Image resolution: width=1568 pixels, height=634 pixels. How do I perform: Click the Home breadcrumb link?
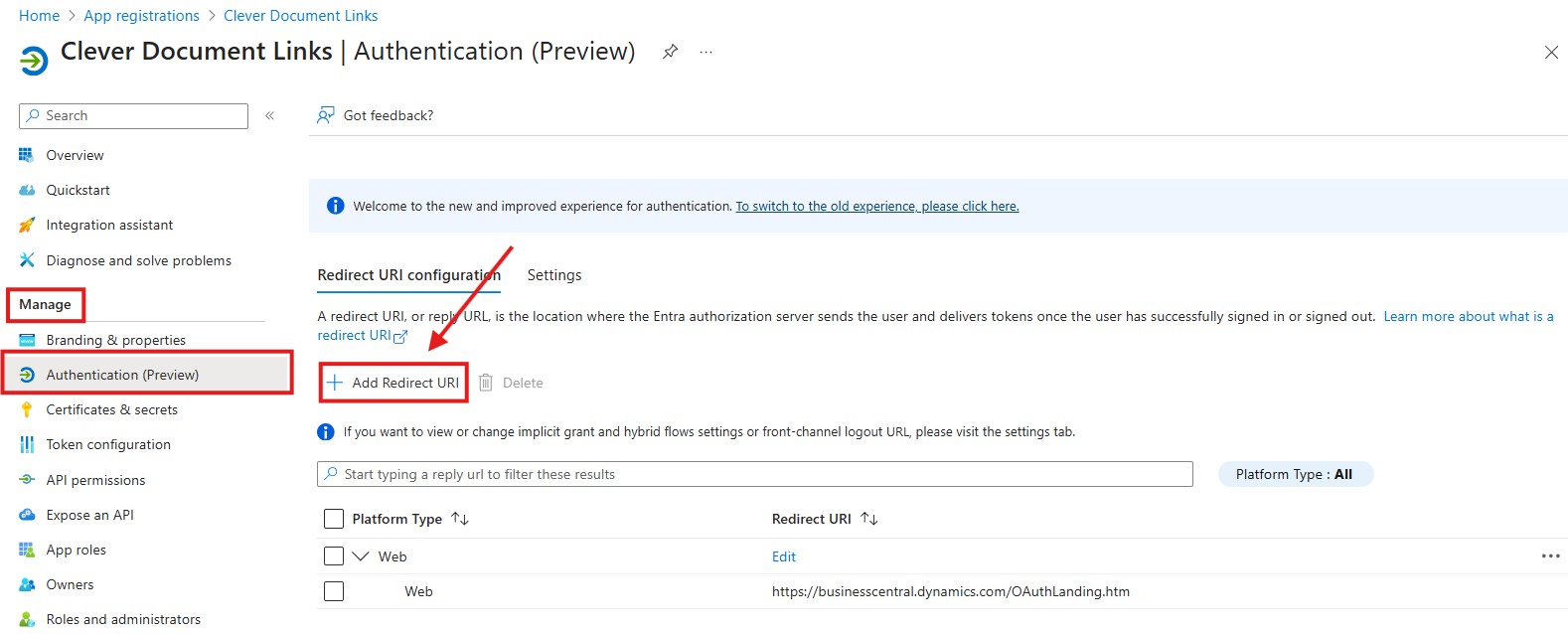39,16
